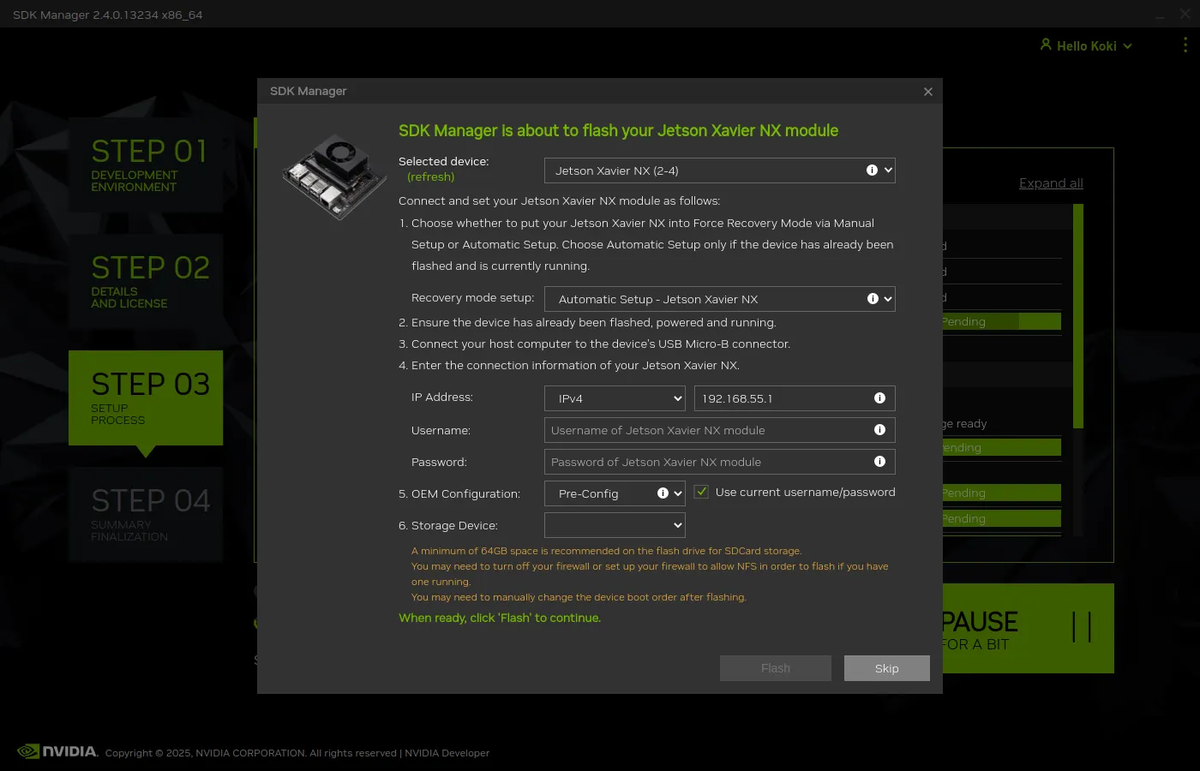Click the USB Micro-B connector instruction text
Viewport: 1200px width, 771px height.
point(594,344)
